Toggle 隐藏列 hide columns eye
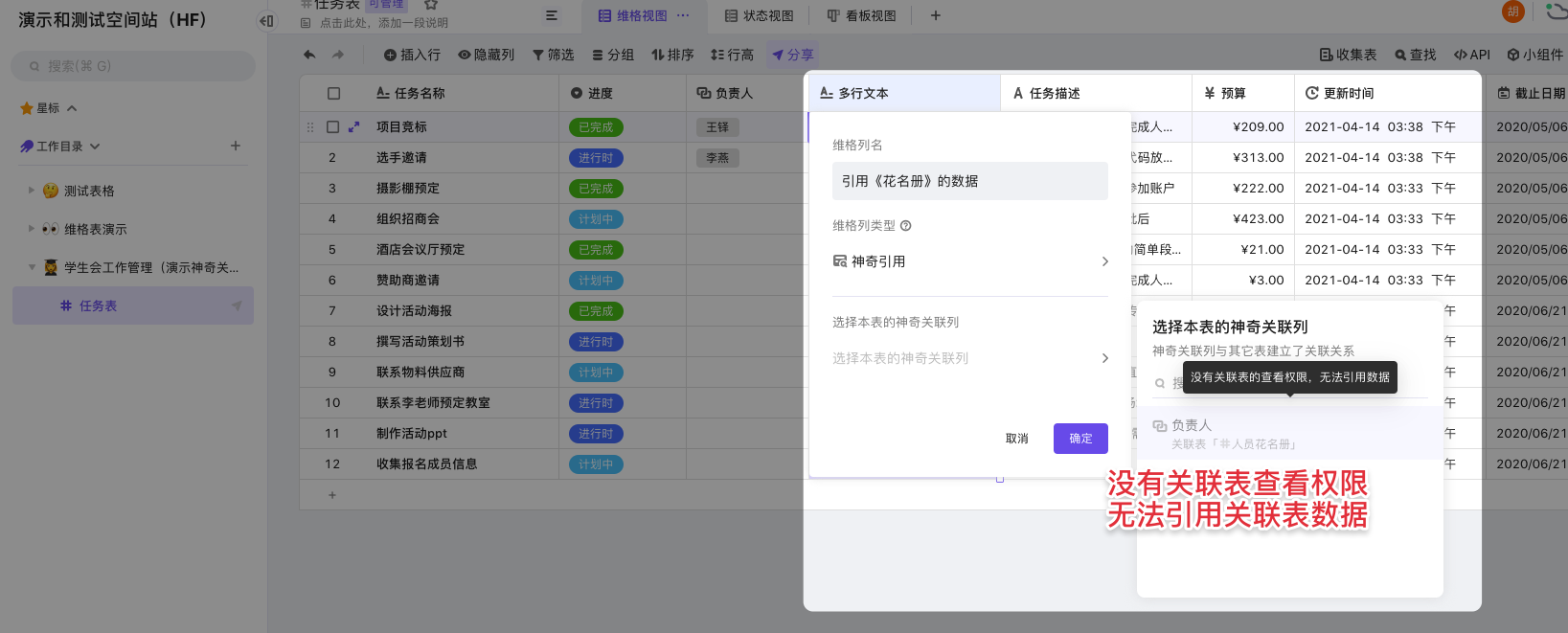This screenshot has height=633, width=1568. 465,56
